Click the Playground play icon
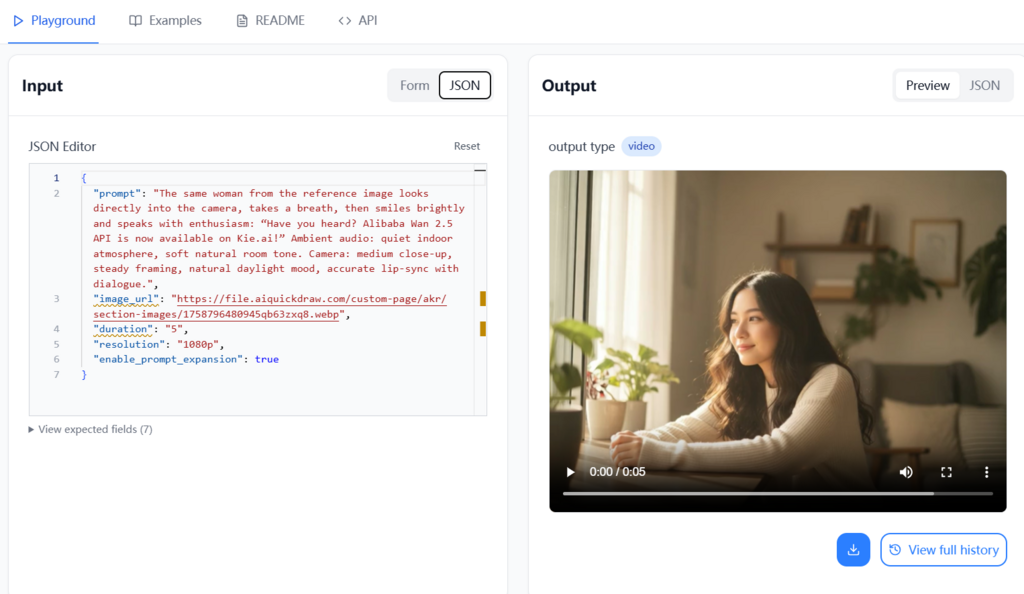The image size is (1024, 594). (18, 20)
